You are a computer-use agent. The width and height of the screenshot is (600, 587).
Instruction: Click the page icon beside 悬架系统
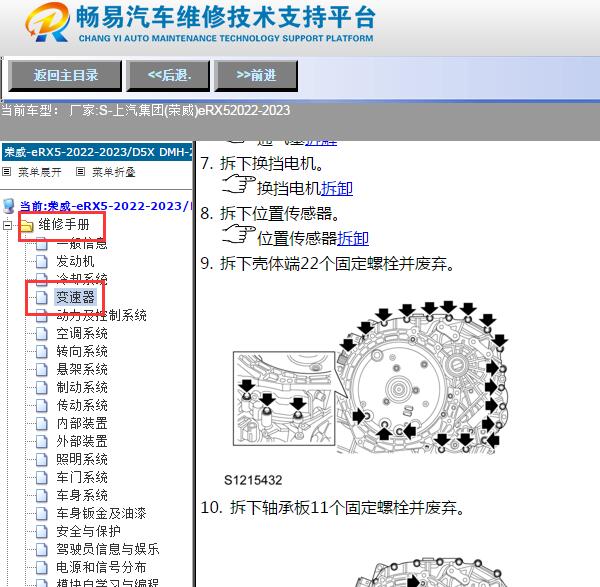tap(42, 370)
